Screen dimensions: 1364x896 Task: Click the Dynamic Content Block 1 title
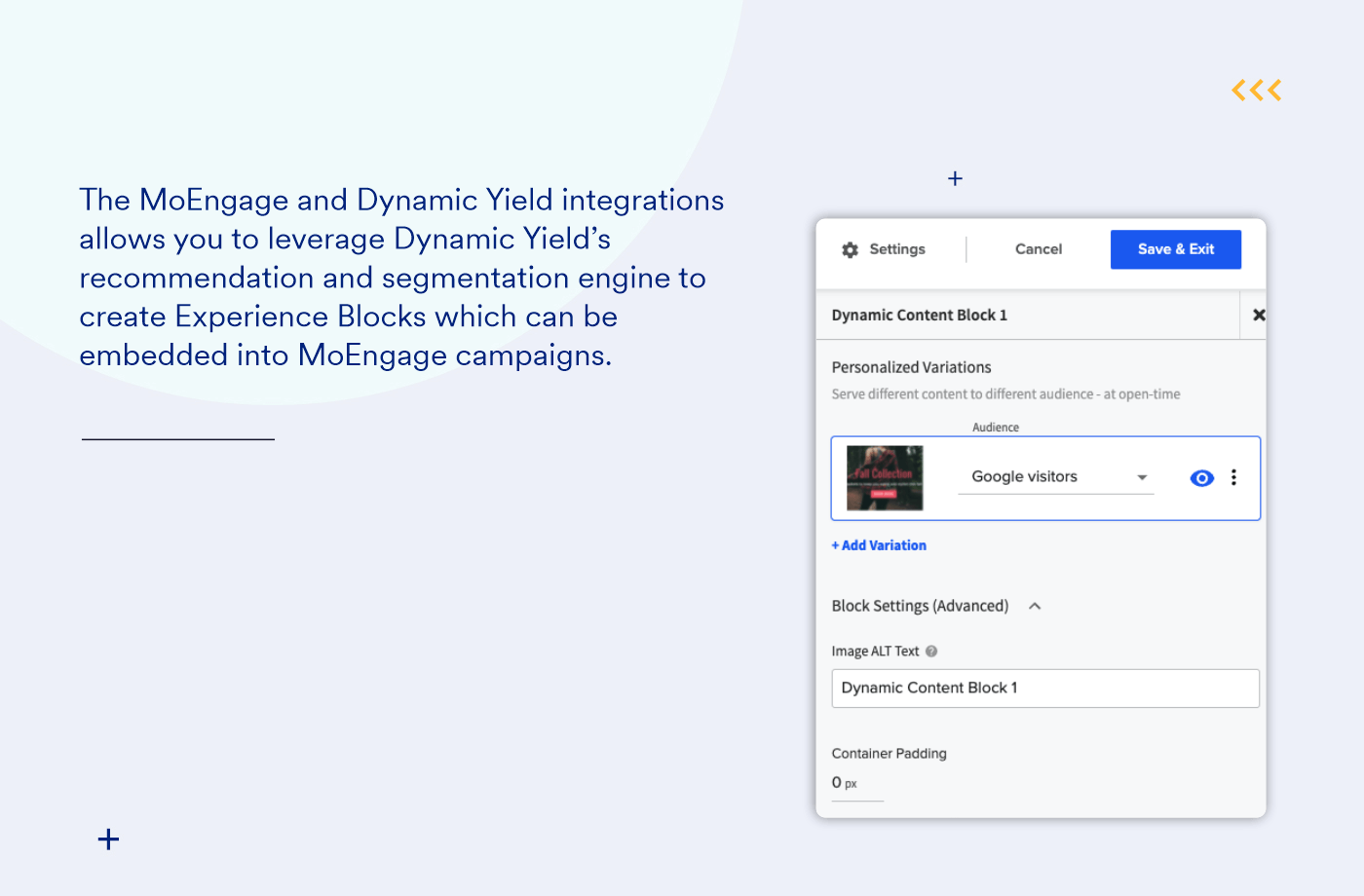920,316
